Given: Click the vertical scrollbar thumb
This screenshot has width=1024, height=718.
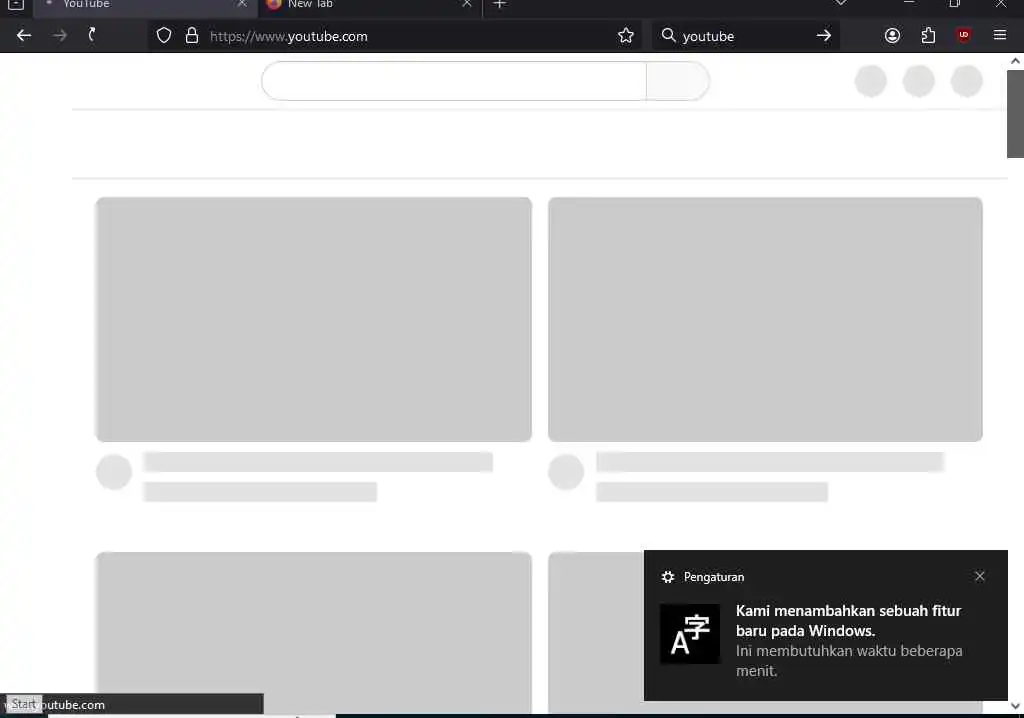Looking at the screenshot, I should (1015, 114).
